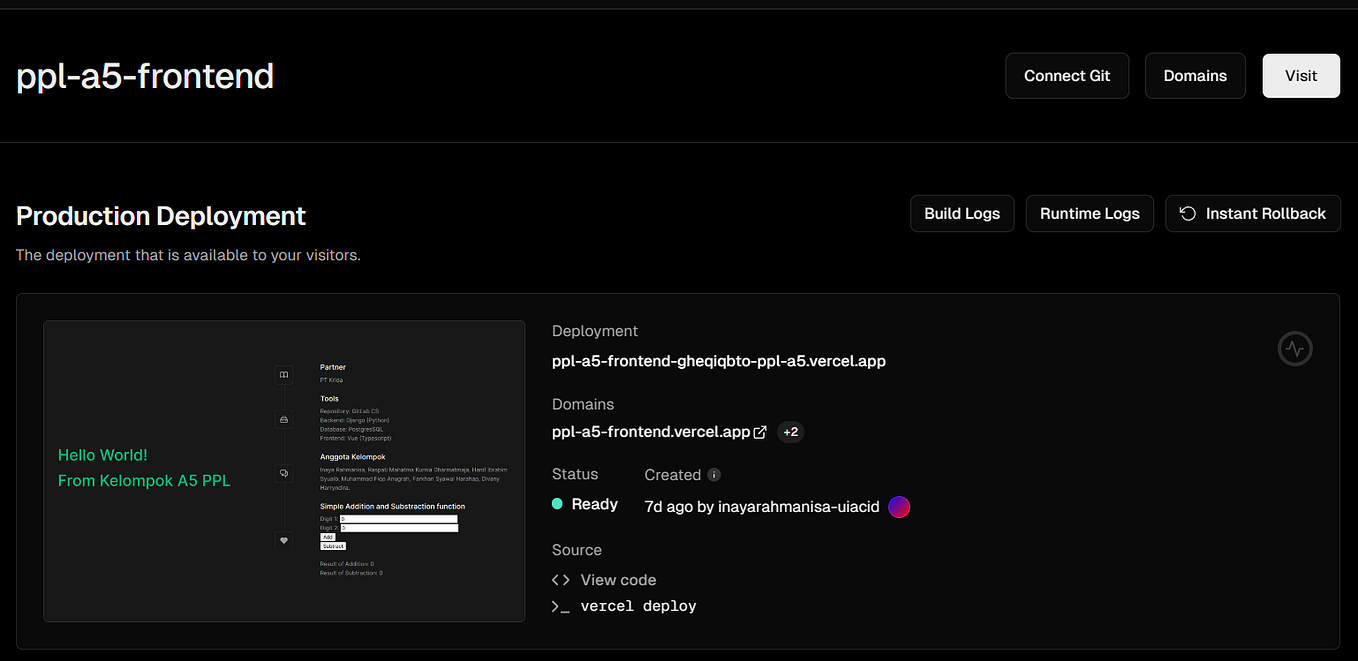Viewport: 1358px width, 661px height.
Task: Click the book icon at top of preview timeline
Action: click(x=284, y=375)
